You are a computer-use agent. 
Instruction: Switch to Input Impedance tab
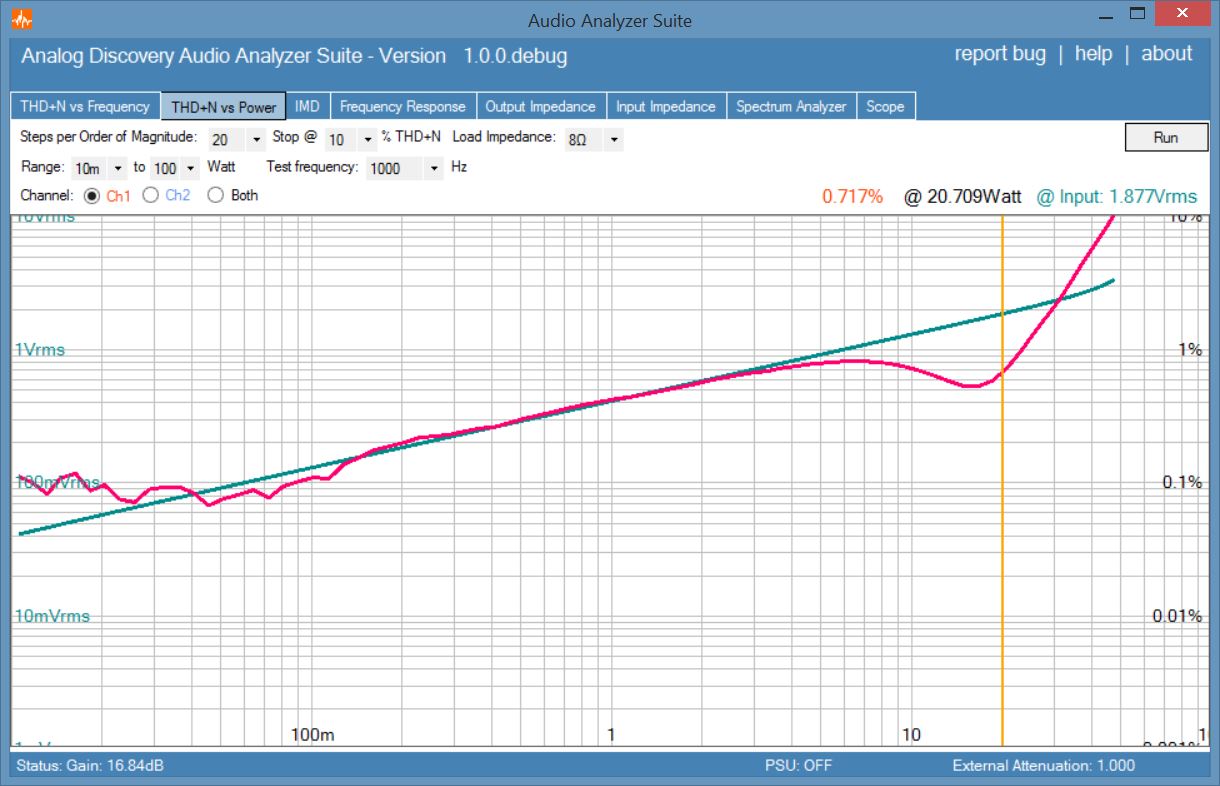(666, 107)
